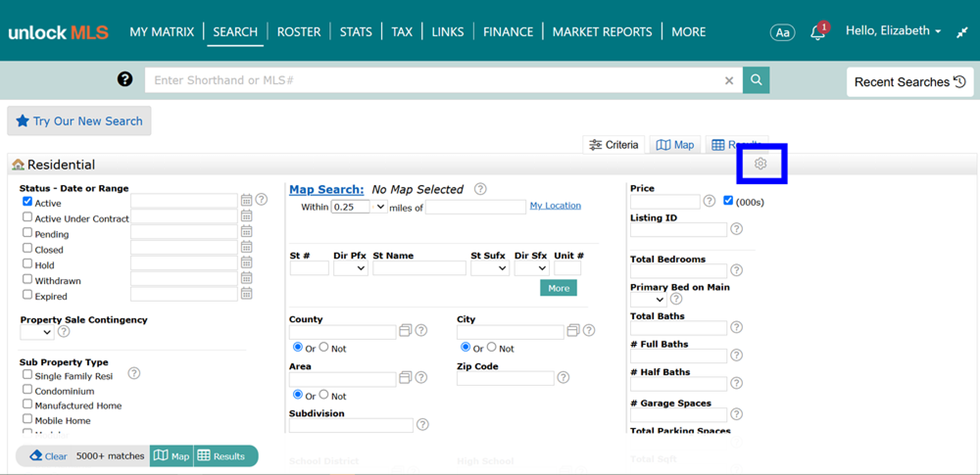Select the Or radio under Area
The image size is (980, 475).
[298, 394]
